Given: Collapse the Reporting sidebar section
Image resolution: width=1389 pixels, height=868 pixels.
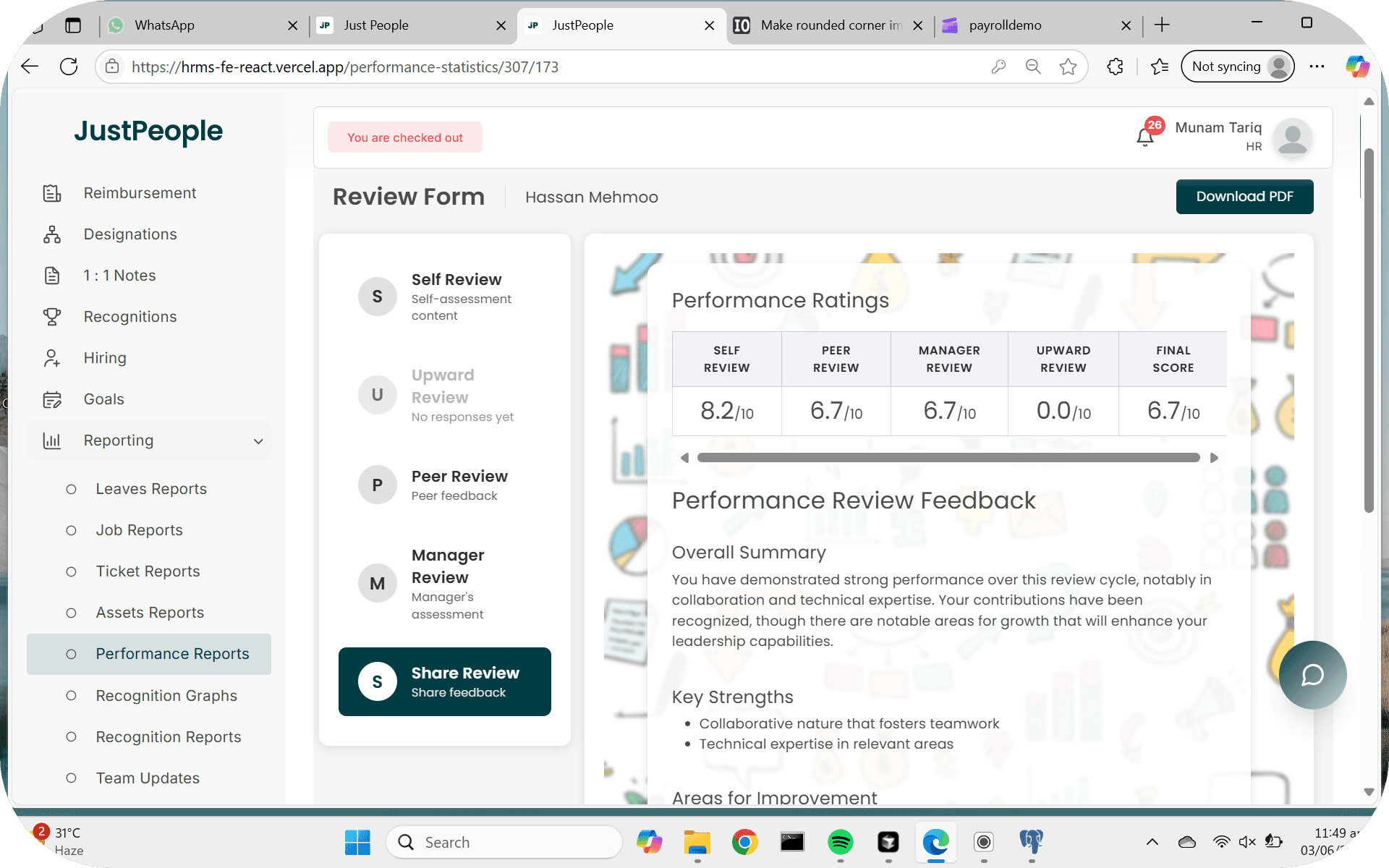Looking at the screenshot, I should tap(258, 441).
